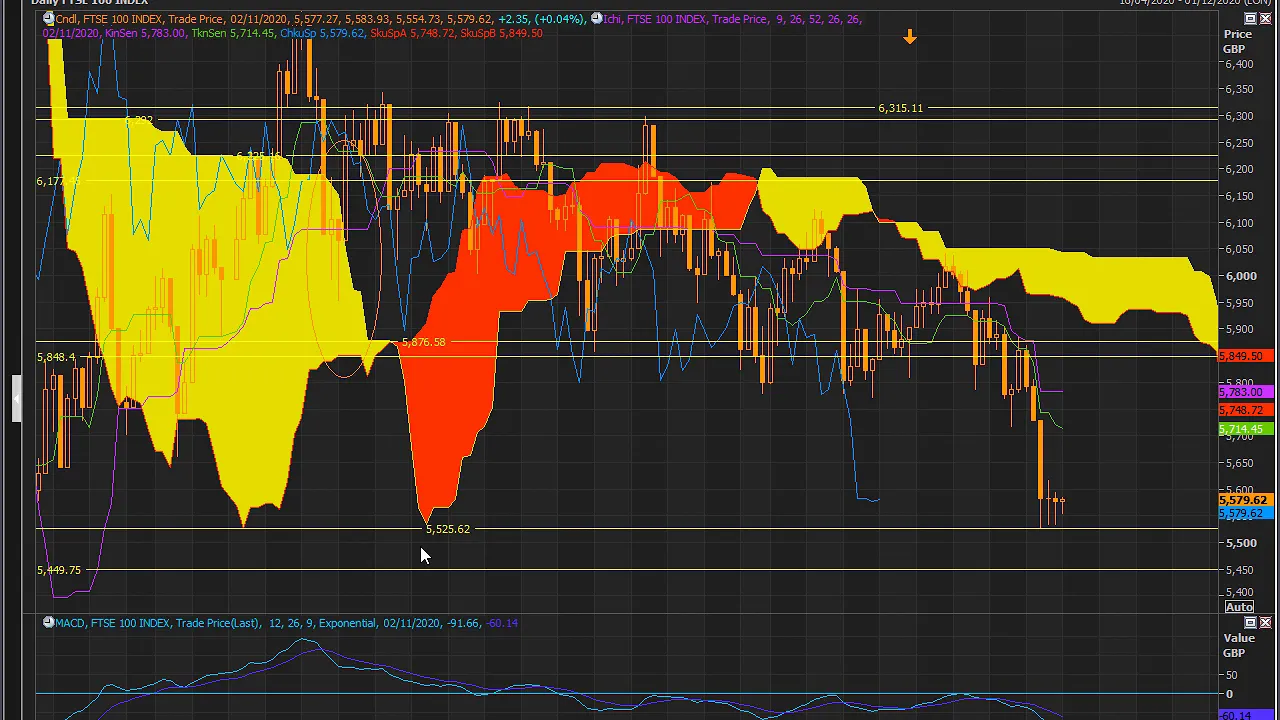The image size is (1280, 720).
Task: Click the clock icon before Cndl label
Action: [x=48, y=19]
